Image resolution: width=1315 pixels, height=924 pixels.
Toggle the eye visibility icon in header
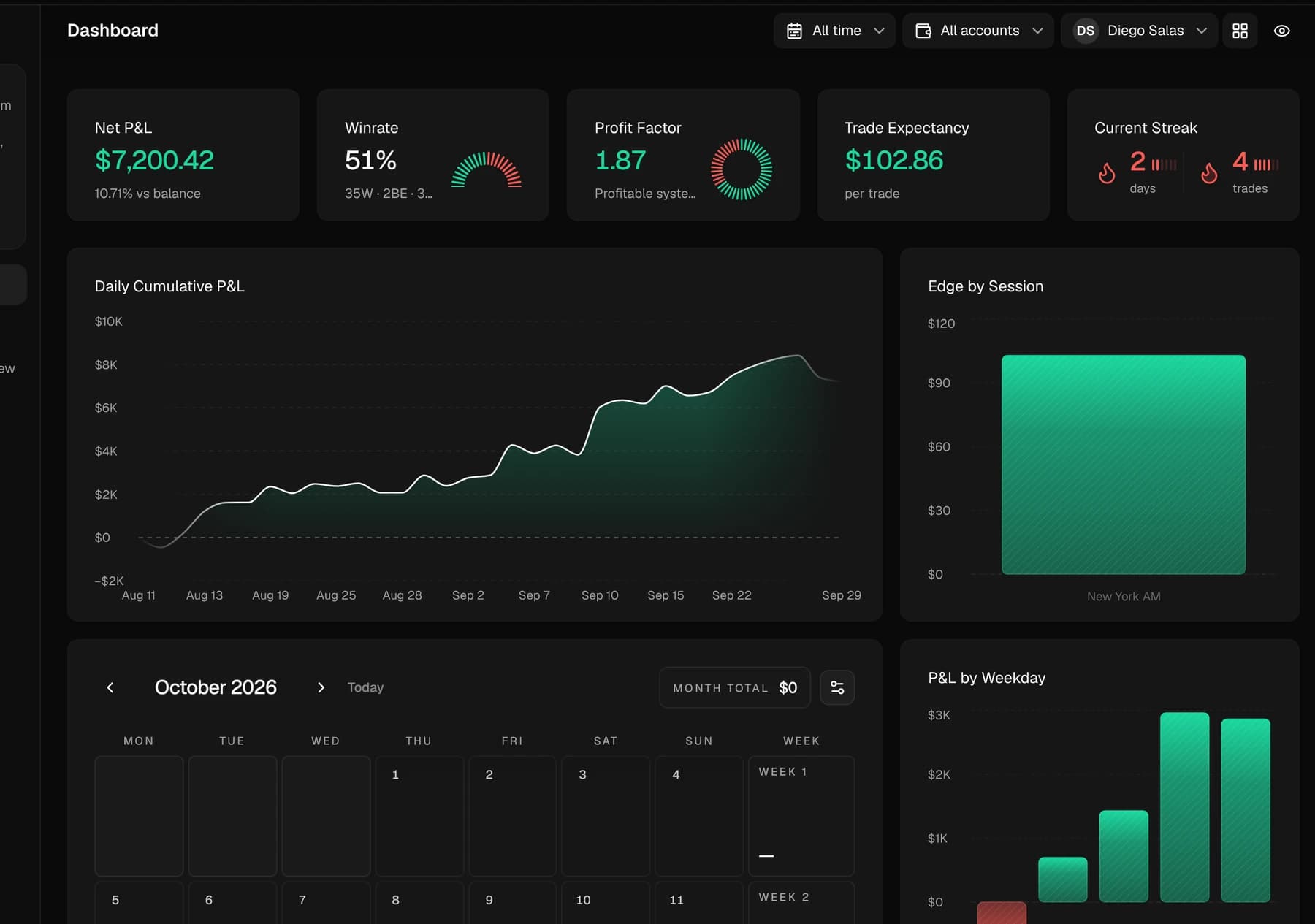coord(1281,31)
